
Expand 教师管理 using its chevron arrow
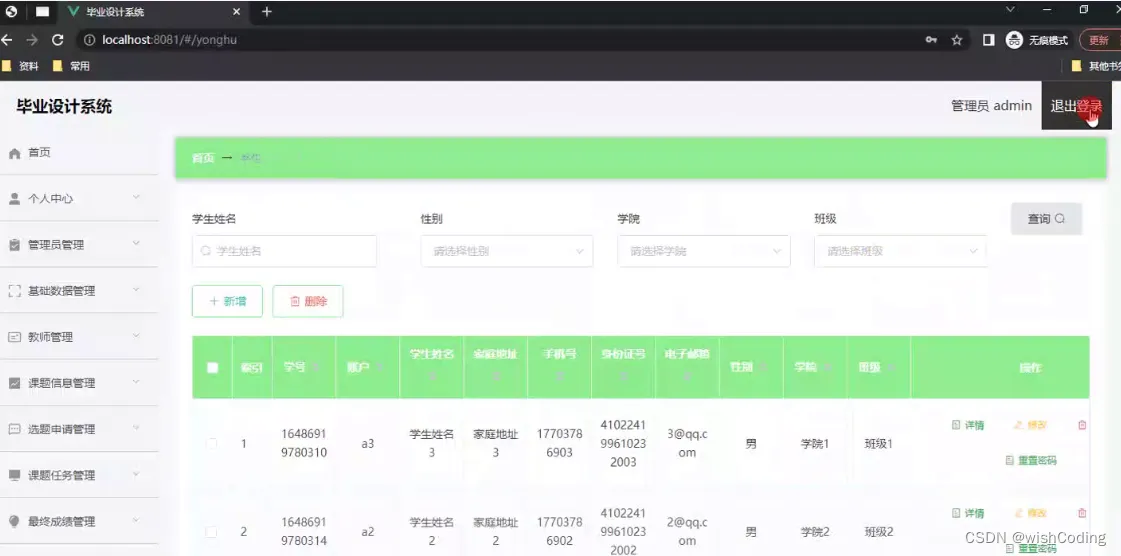[136, 336]
